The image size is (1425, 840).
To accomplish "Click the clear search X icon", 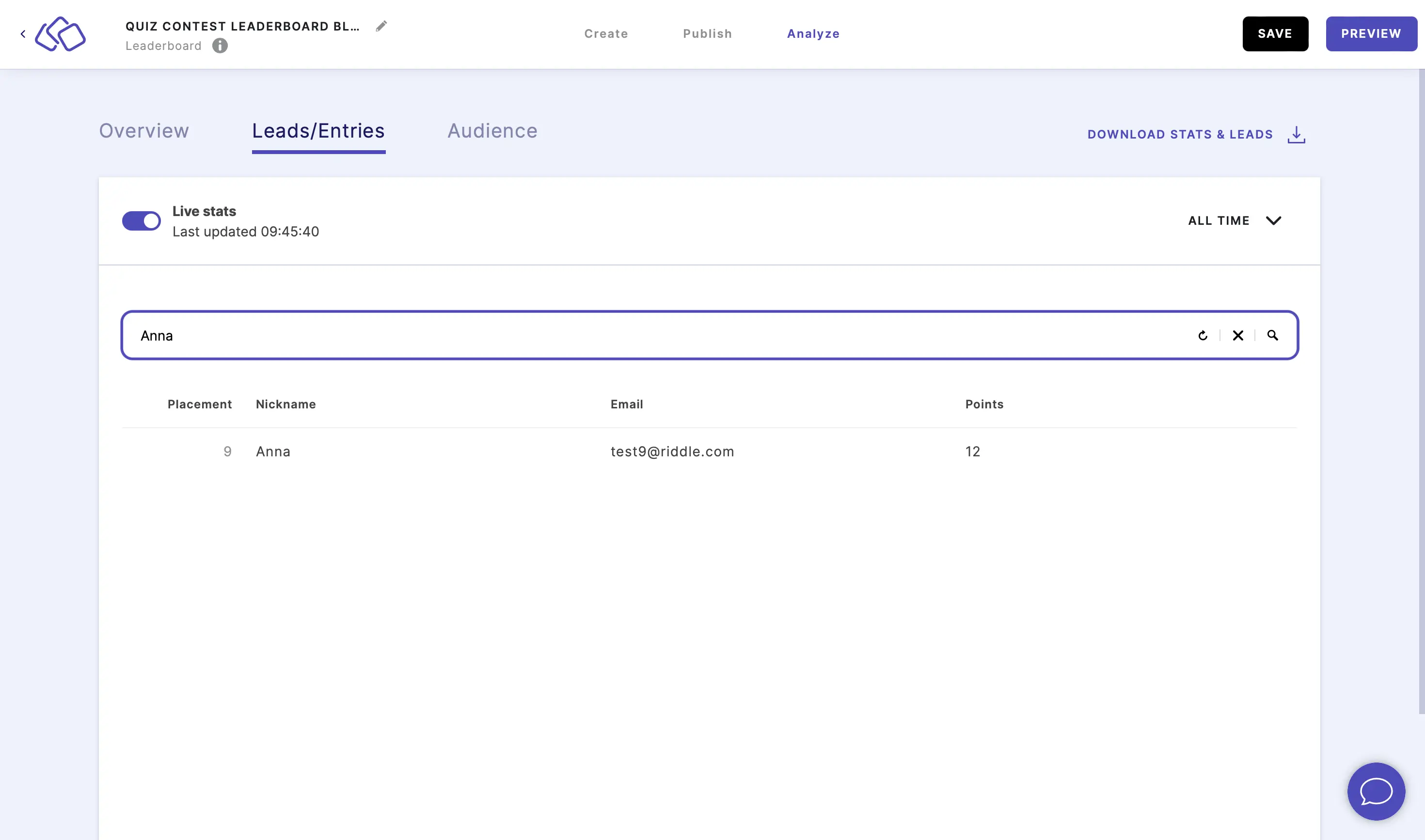I will coord(1238,335).
